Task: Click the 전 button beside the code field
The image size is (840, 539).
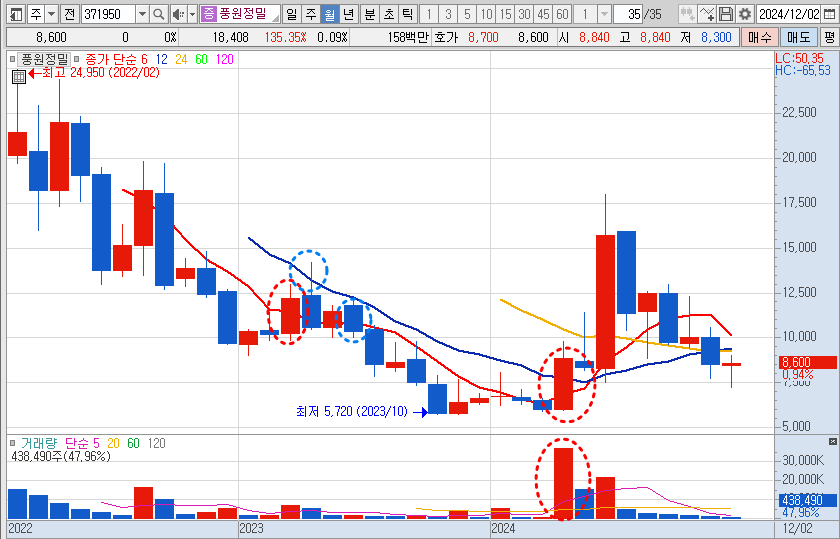Action: click(x=70, y=14)
